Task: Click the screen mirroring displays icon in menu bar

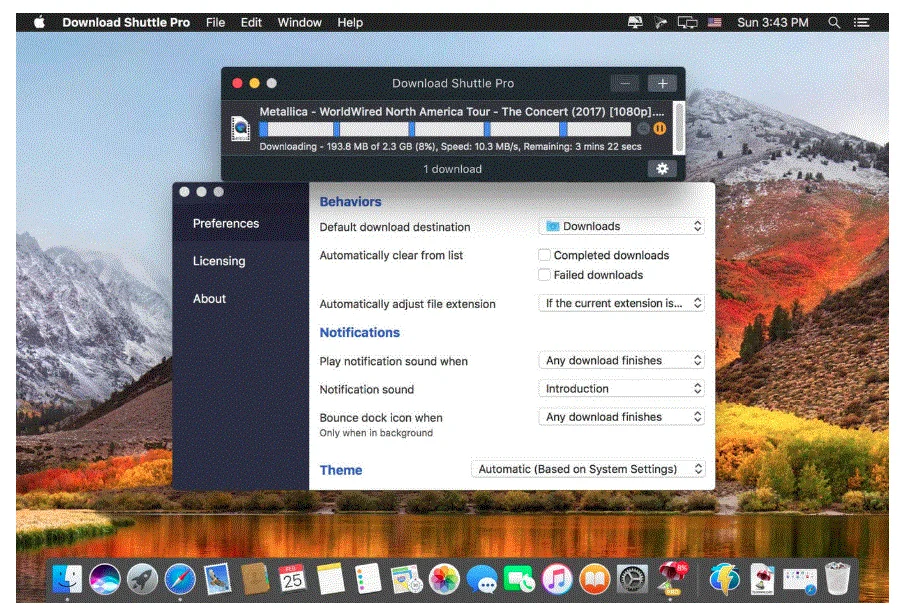Action: click(x=687, y=22)
